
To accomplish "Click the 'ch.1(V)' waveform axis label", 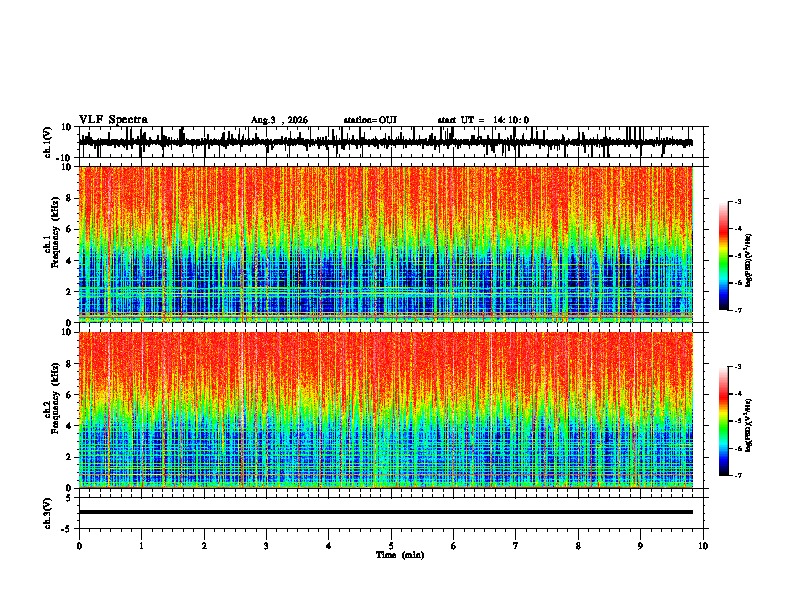I will pyautogui.click(x=48, y=142).
